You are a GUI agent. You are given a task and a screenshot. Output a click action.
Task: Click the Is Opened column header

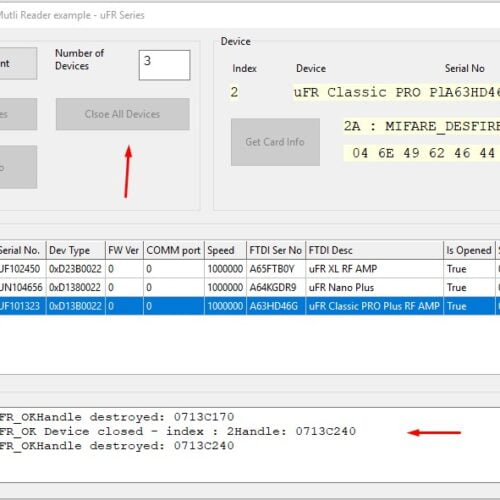pyautogui.click(x=469, y=250)
